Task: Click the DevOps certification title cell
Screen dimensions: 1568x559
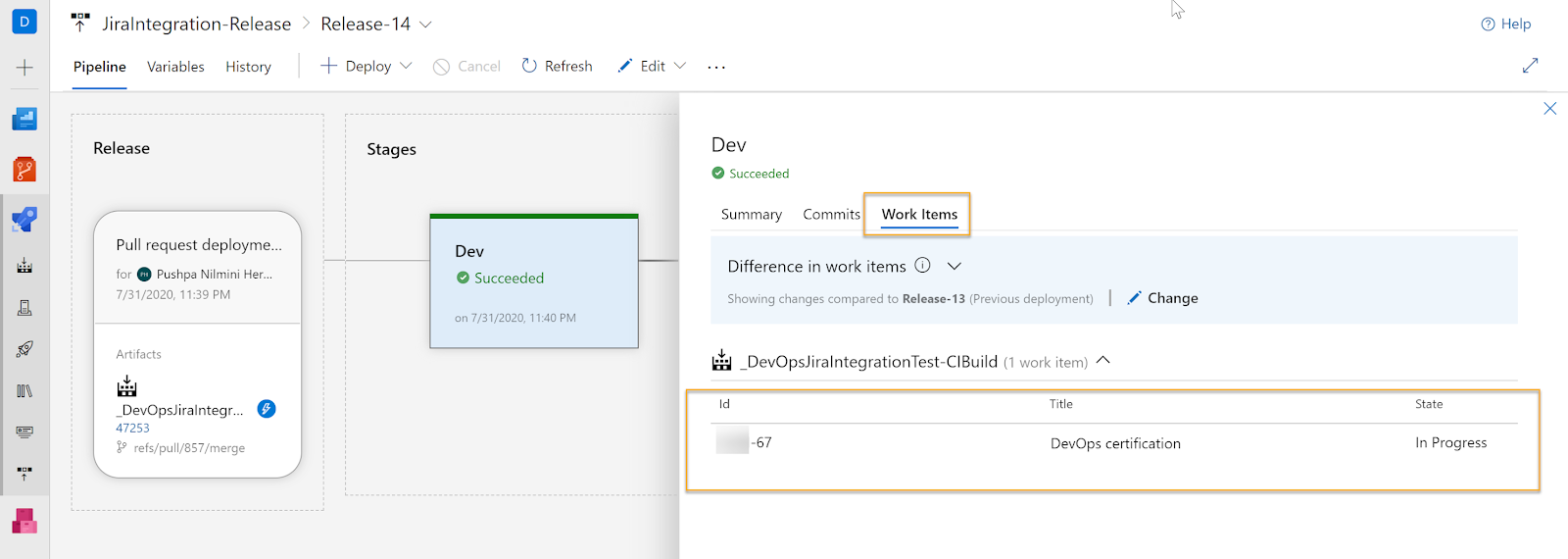Action: [1115, 443]
